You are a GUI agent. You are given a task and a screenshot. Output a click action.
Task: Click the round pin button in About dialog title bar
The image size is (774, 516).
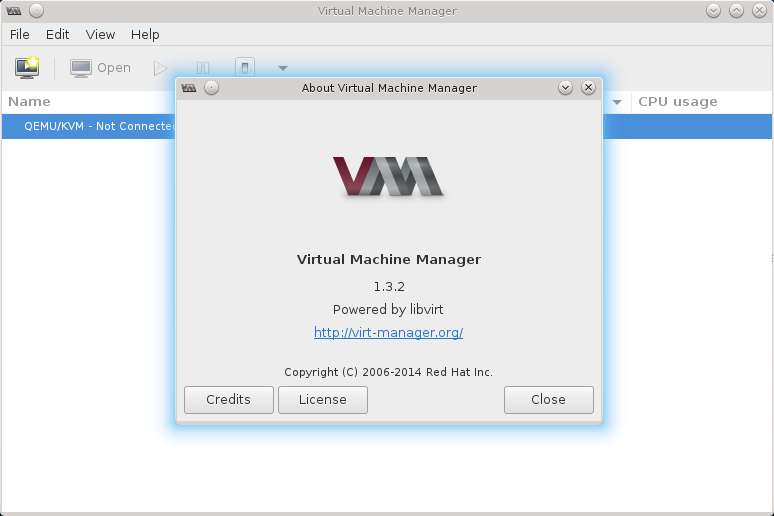212,88
